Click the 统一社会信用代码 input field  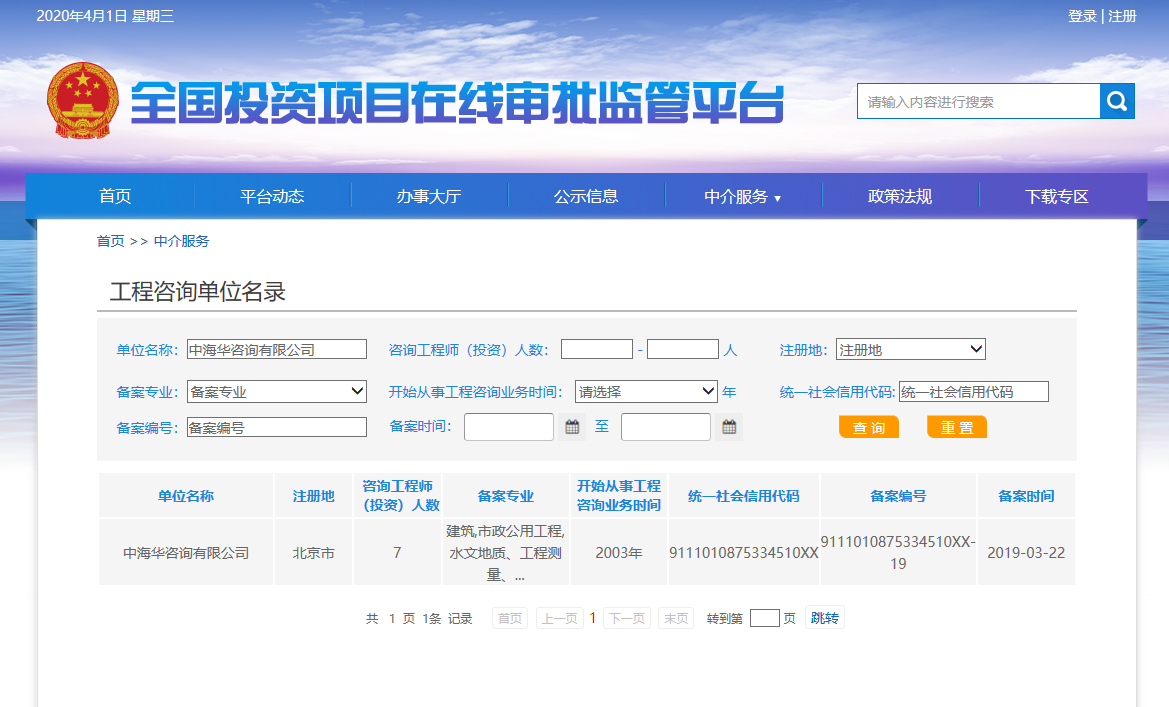coord(973,391)
